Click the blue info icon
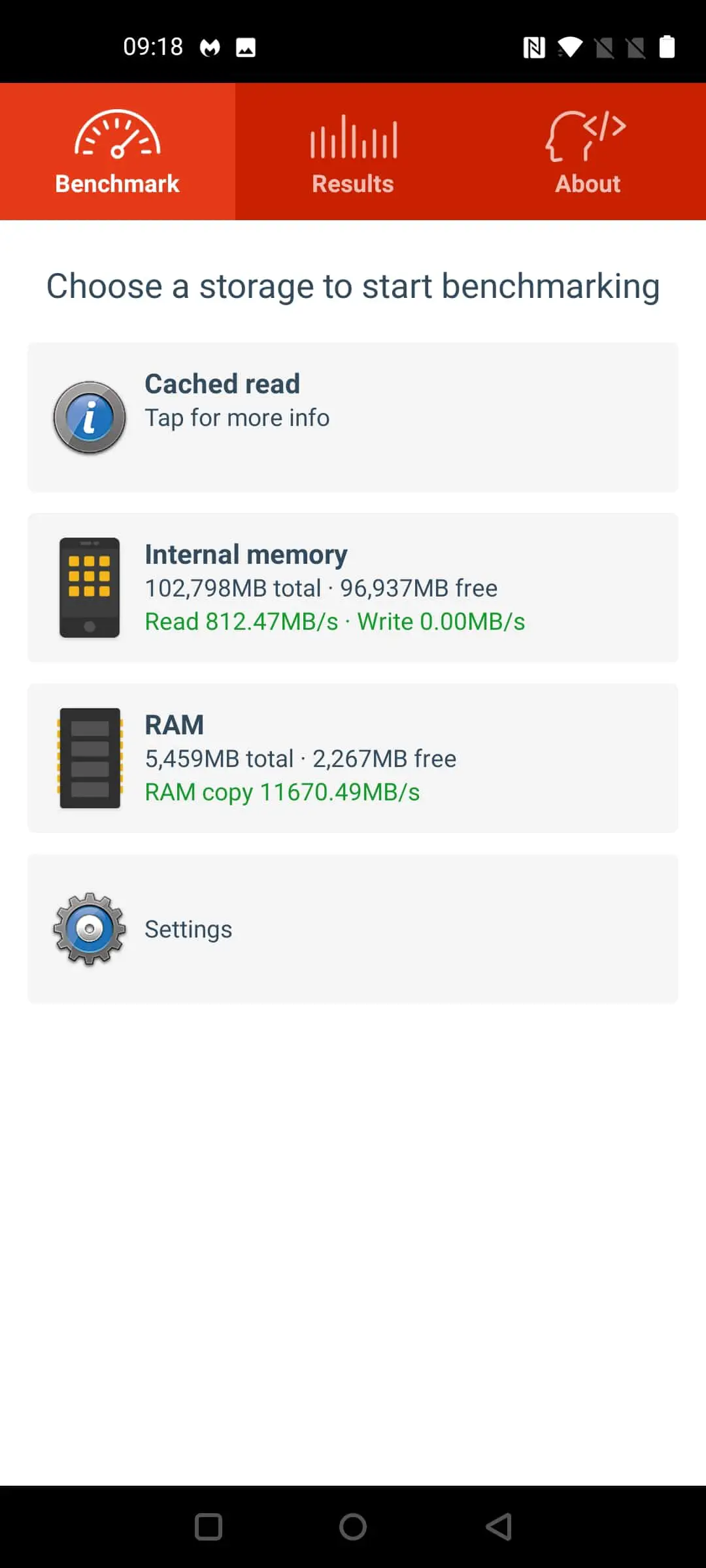 90,417
